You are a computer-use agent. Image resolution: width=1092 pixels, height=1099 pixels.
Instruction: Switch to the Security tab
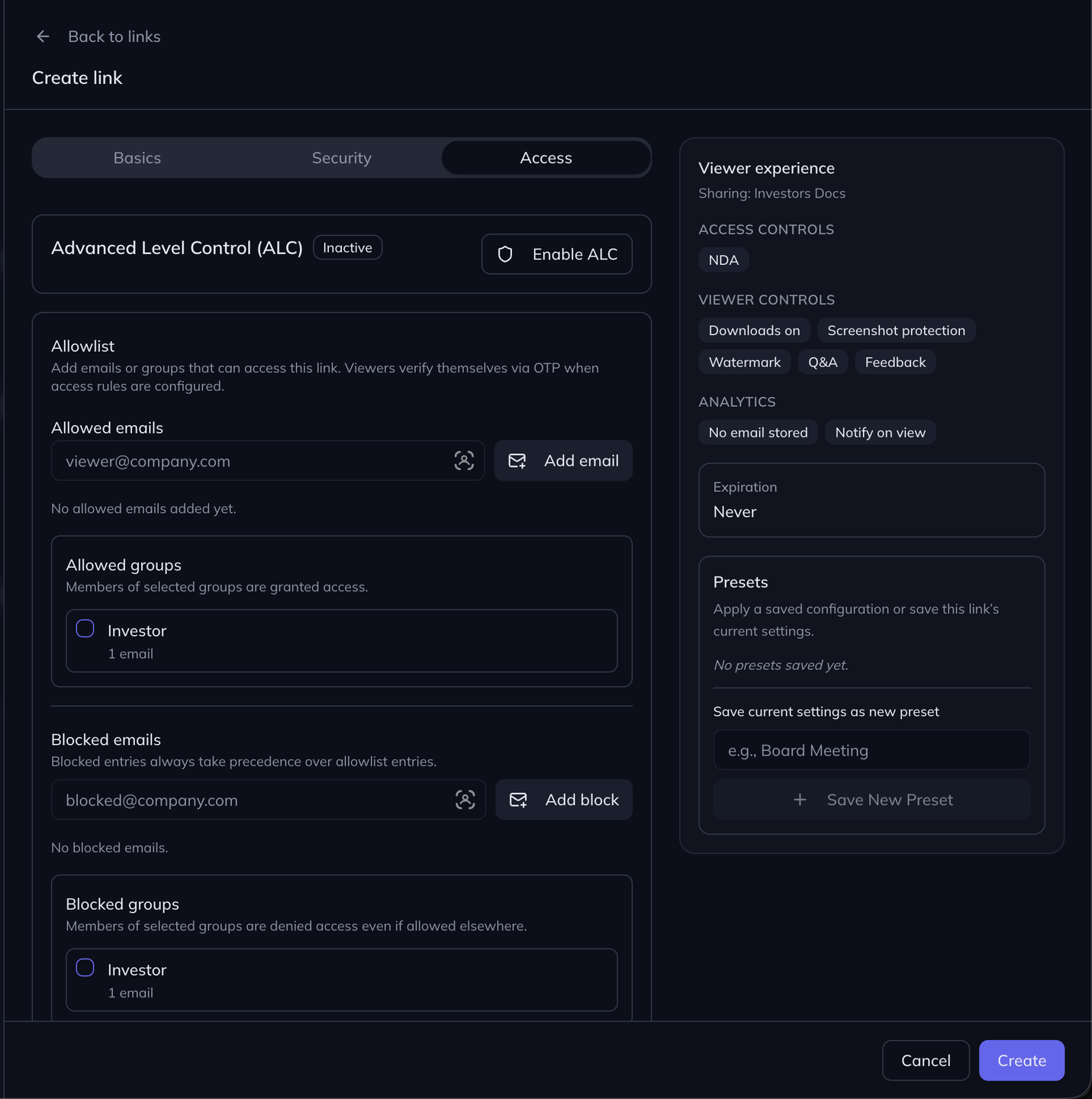[x=341, y=158]
